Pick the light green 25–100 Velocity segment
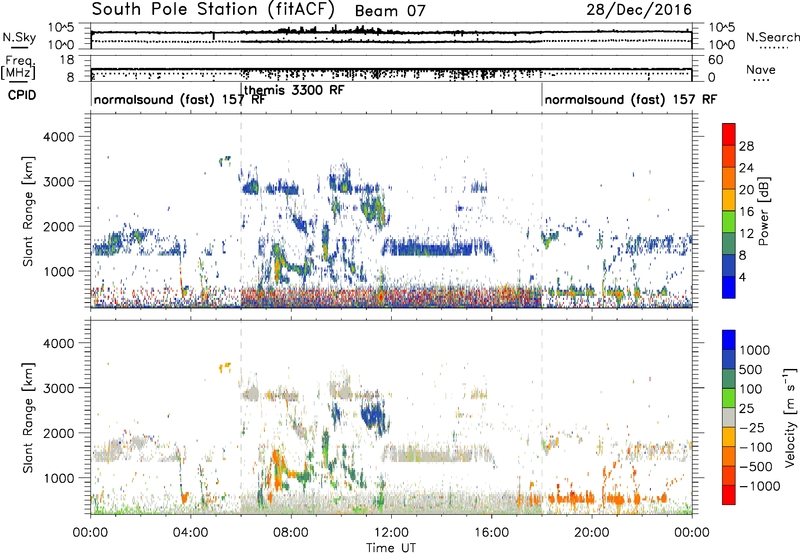The width and height of the screenshot is (800, 554). point(729,398)
